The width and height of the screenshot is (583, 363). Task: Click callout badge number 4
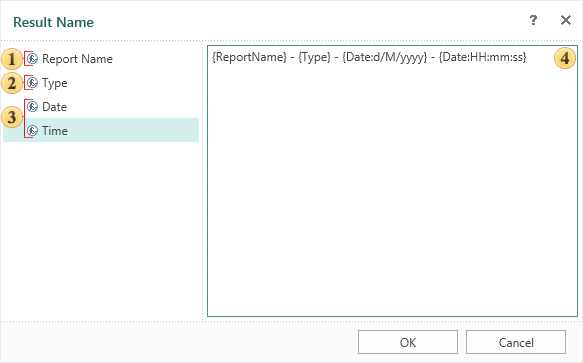[x=565, y=58]
